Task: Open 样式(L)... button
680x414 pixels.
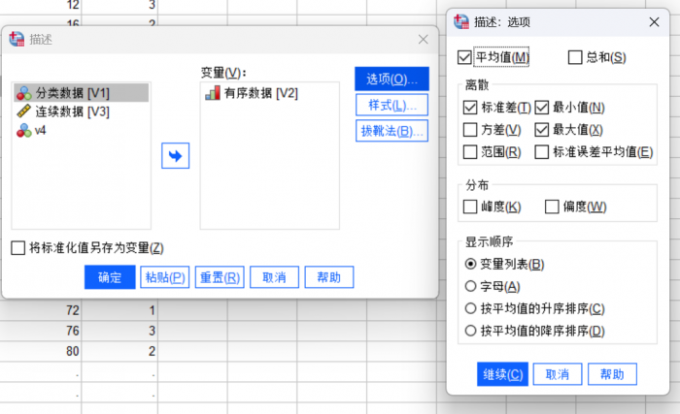Action: [x=392, y=105]
